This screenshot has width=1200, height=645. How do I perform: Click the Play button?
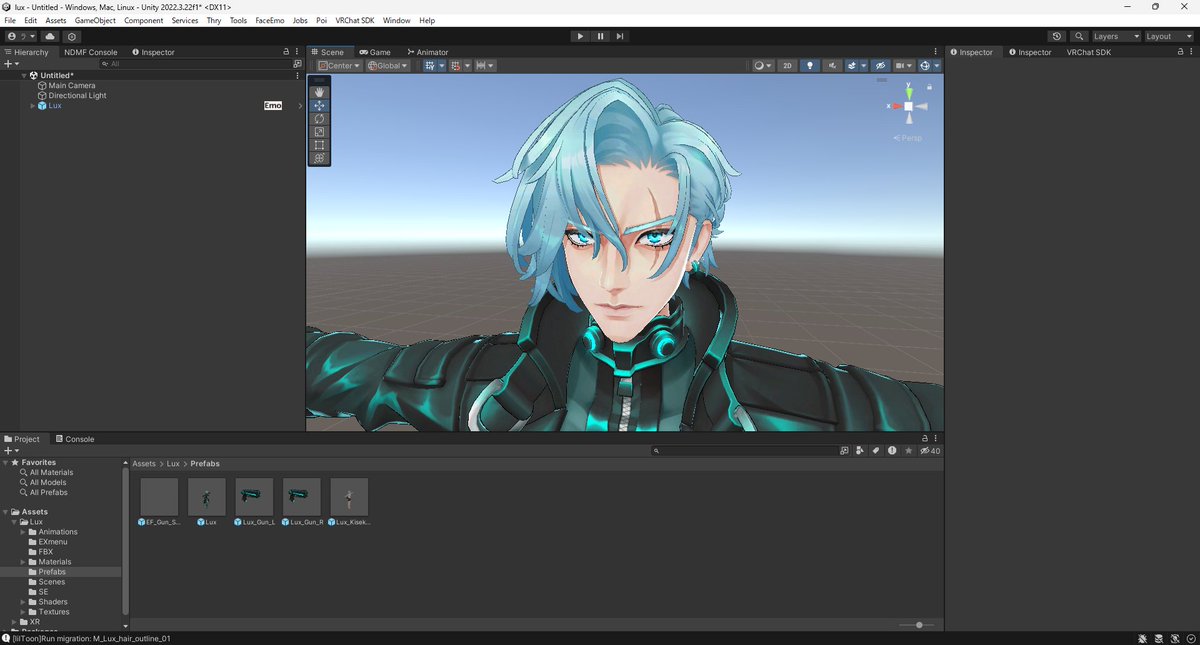pos(580,36)
